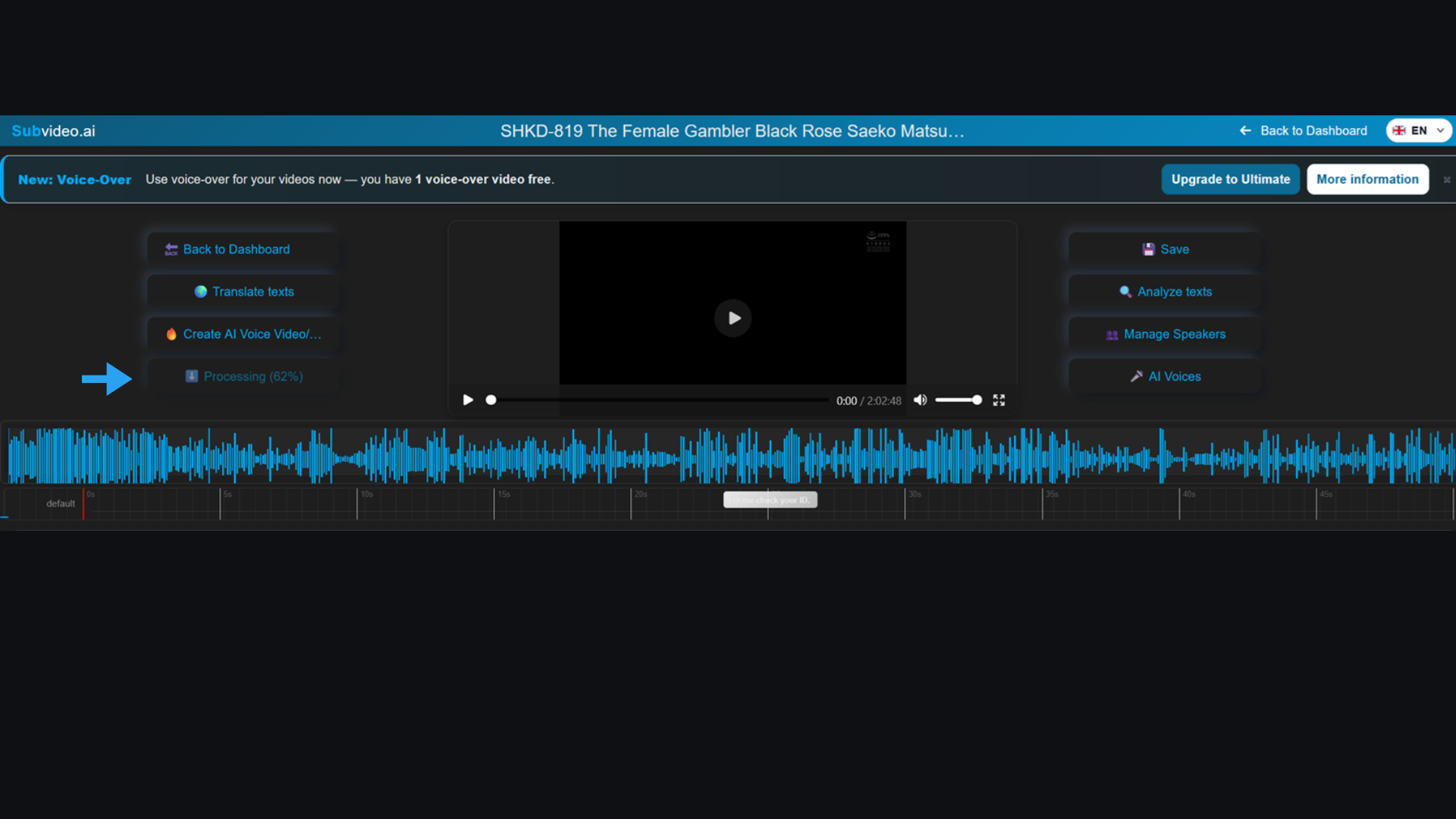1456x819 pixels.
Task: Click Upgrade to Ultimate button
Action: (1230, 180)
